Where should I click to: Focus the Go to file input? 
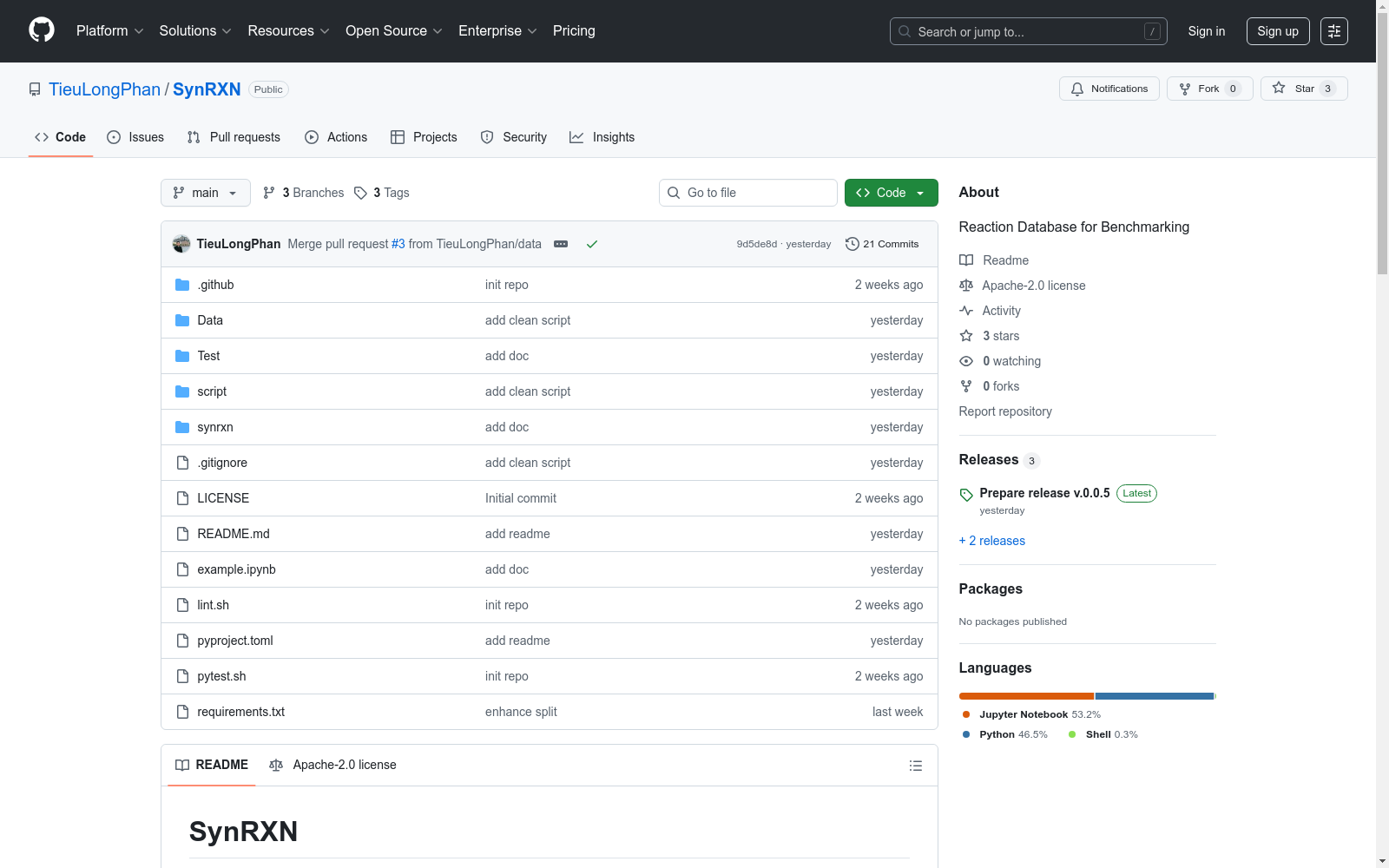[x=748, y=193]
